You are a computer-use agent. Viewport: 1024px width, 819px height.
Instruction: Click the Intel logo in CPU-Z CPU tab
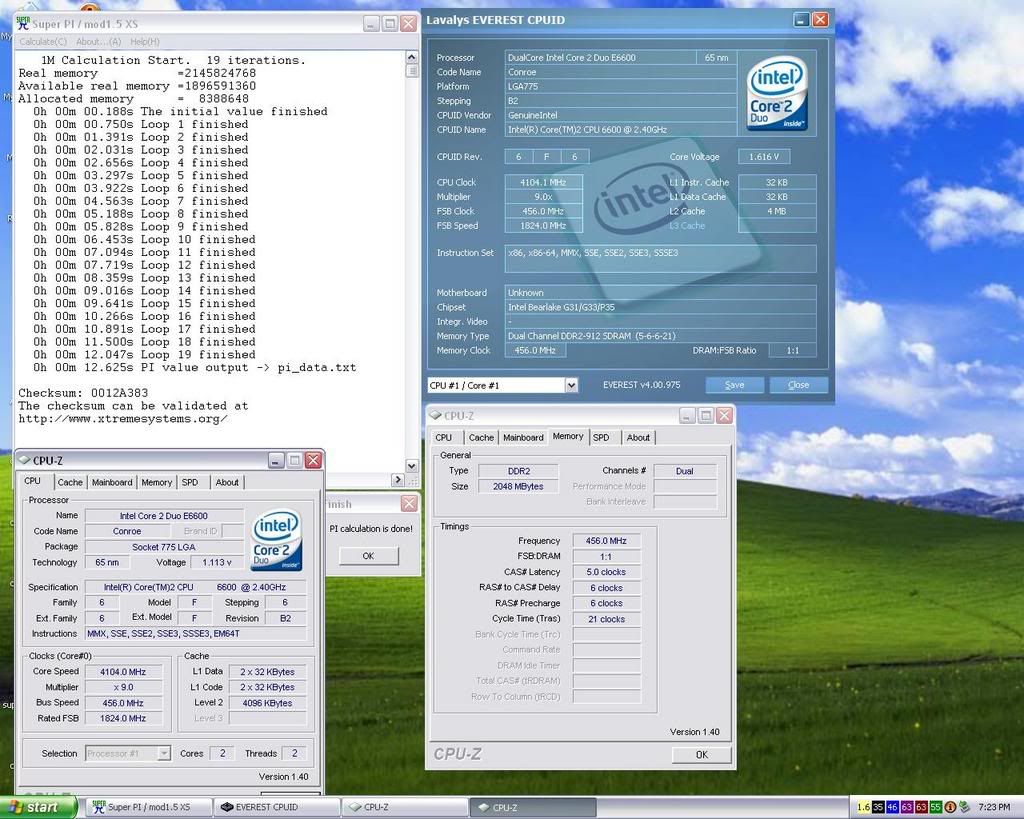click(x=275, y=541)
